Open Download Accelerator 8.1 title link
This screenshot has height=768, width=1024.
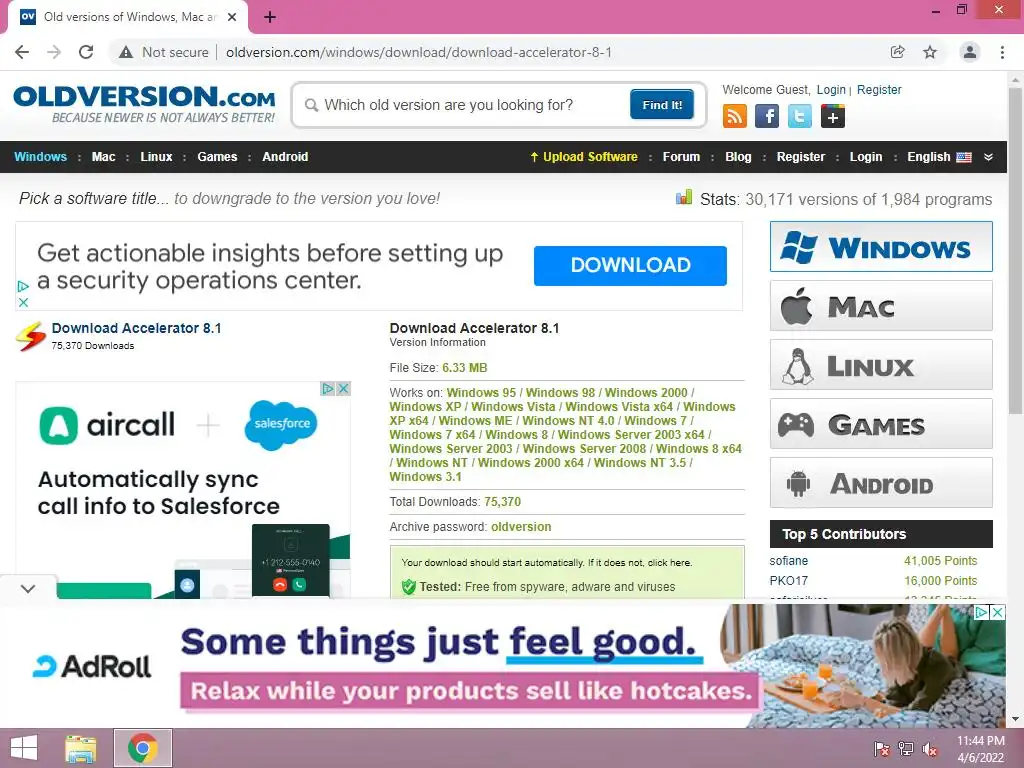(136, 328)
